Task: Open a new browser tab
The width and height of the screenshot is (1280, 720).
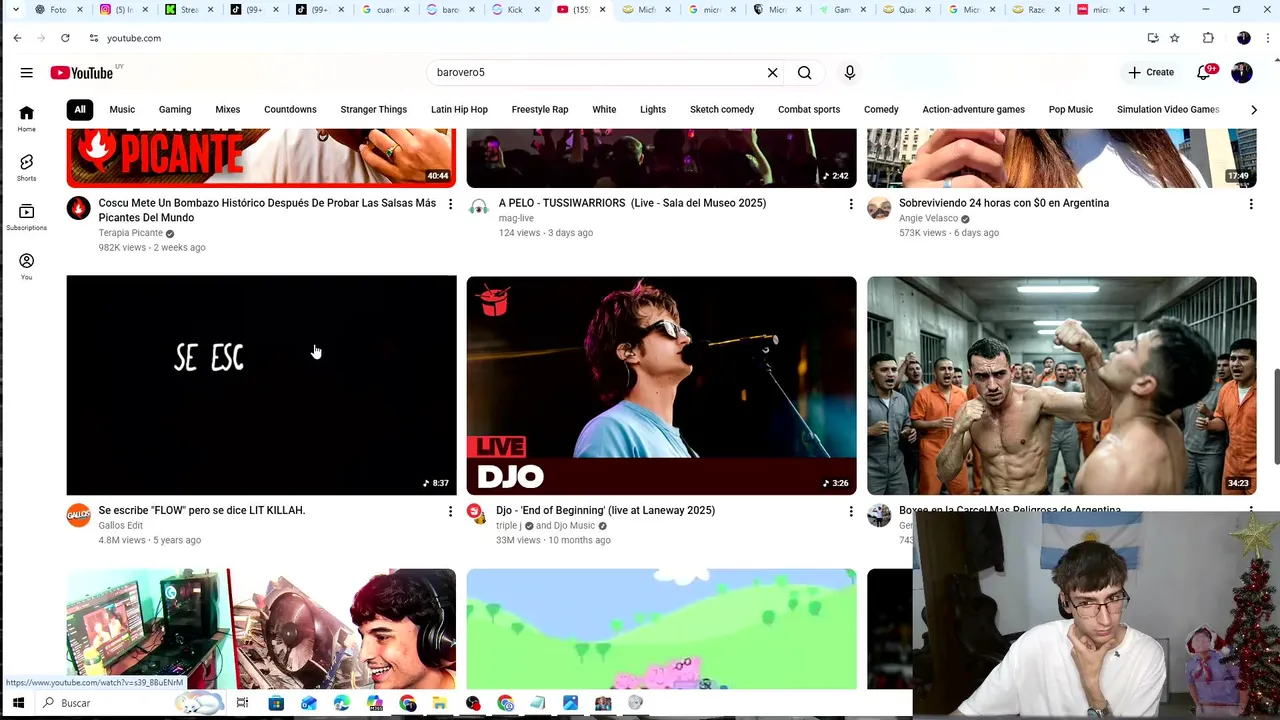Action: coord(1146,10)
